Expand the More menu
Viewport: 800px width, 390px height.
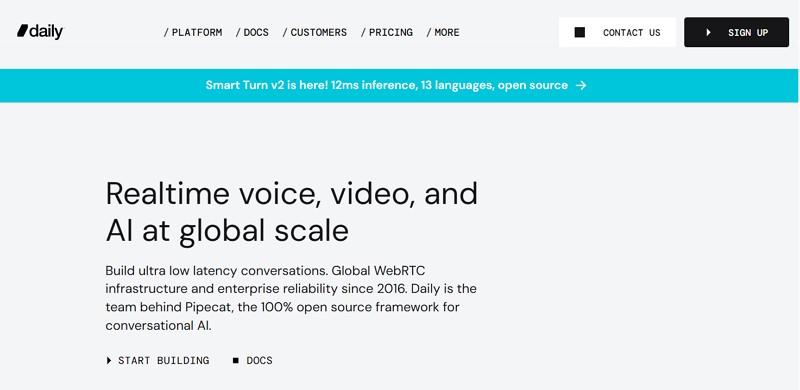(x=443, y=32)
